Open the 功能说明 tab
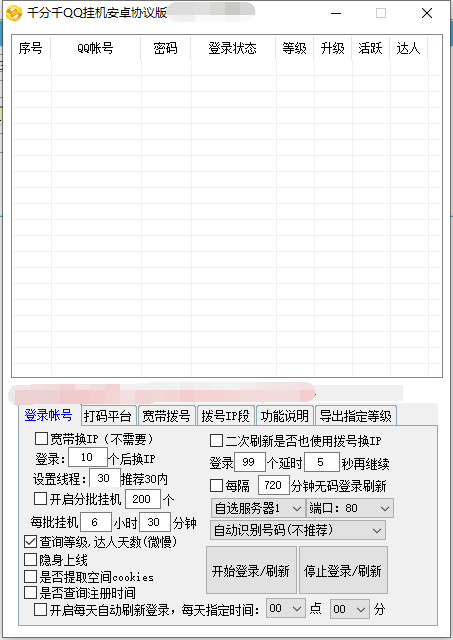Screen dimensions: 453x640 click(285, 416)
